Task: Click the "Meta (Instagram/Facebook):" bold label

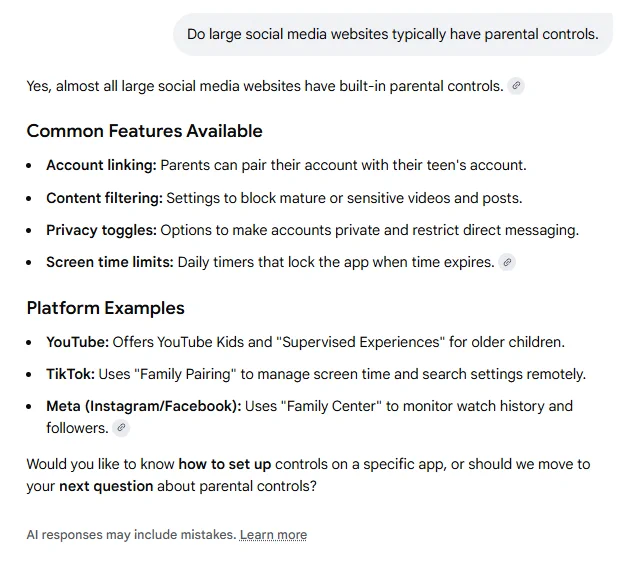Action: (144, 406)
